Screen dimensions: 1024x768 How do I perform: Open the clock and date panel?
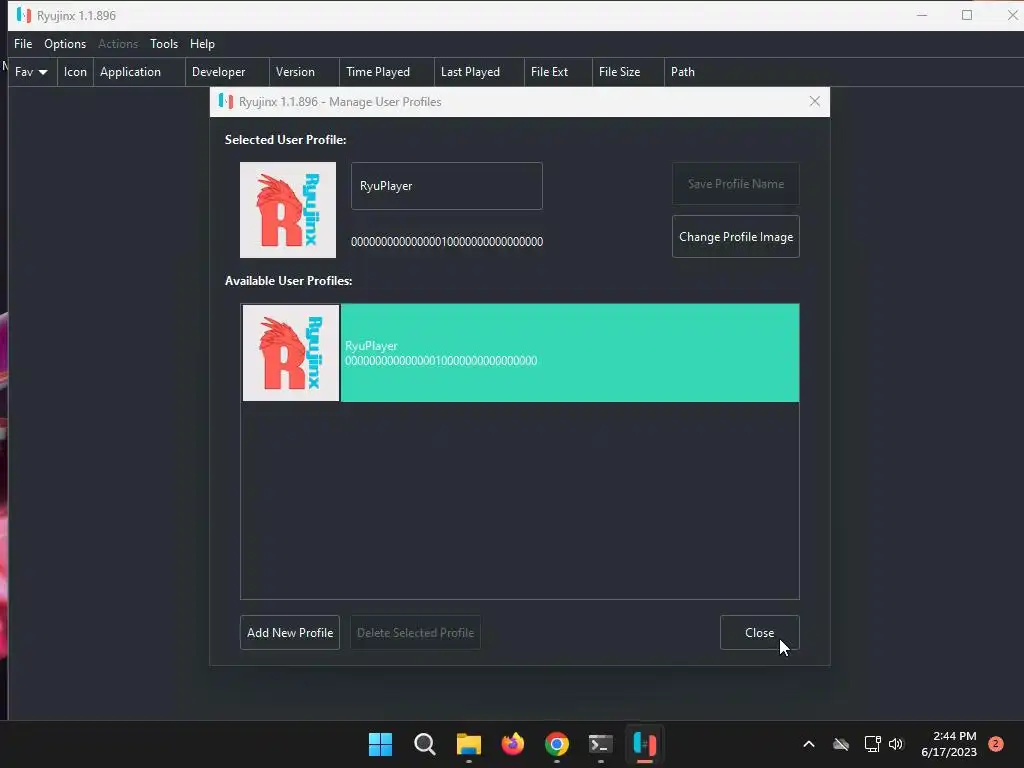(949, 744)
